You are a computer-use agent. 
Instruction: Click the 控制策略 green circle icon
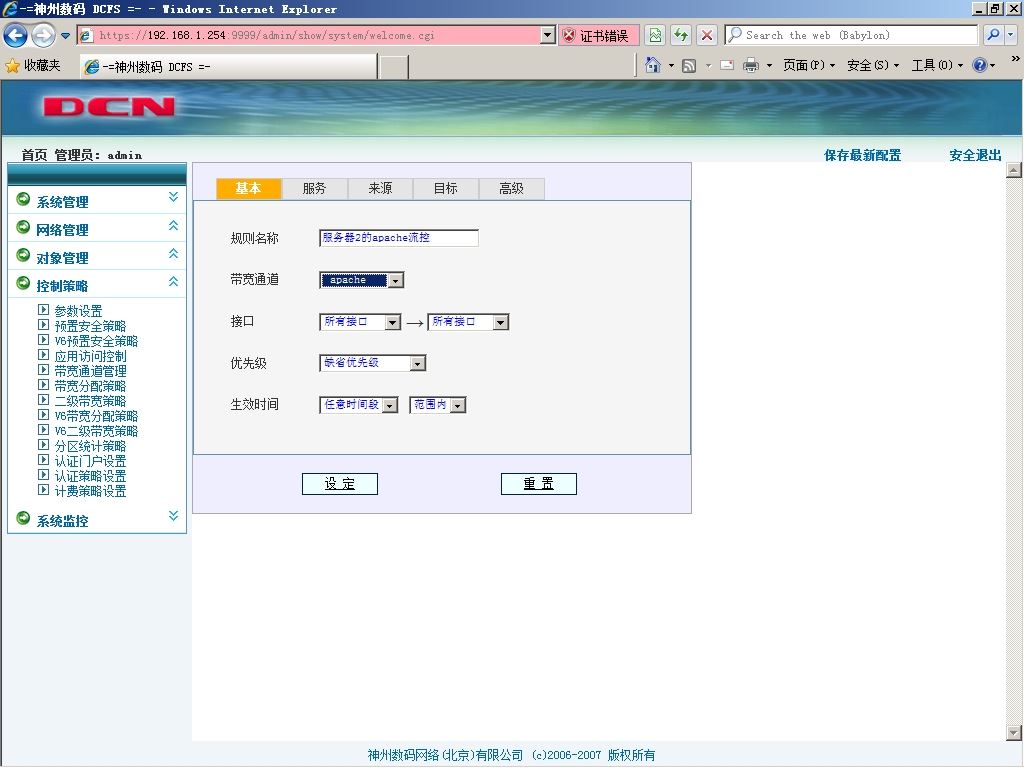(x=23, y=283)
